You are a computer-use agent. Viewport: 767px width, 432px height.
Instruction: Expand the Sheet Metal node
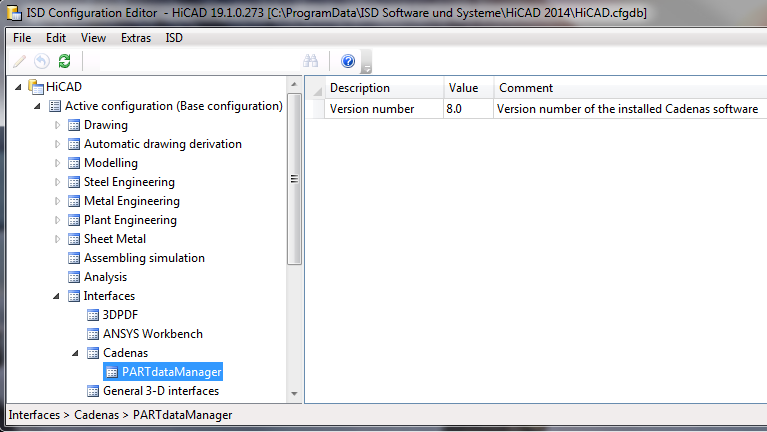[x=57, y=239]
